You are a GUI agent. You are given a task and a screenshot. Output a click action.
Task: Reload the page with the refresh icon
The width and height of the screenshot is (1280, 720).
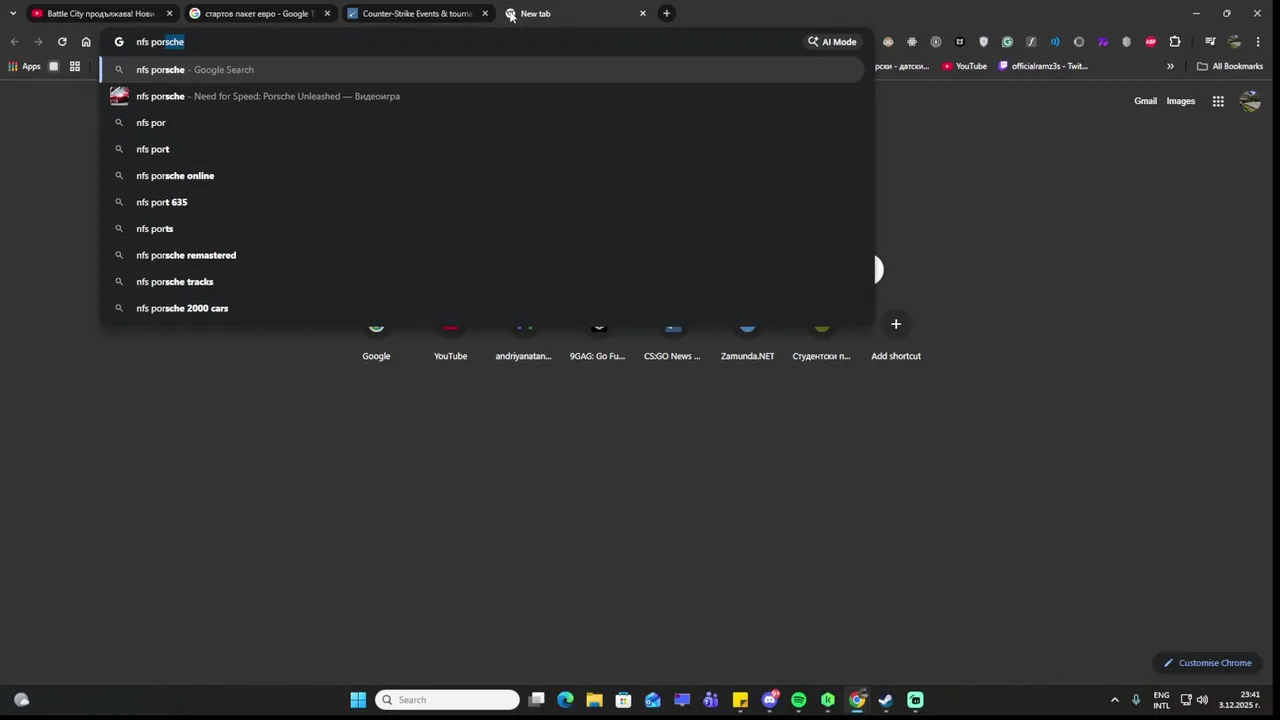point(62,42)
